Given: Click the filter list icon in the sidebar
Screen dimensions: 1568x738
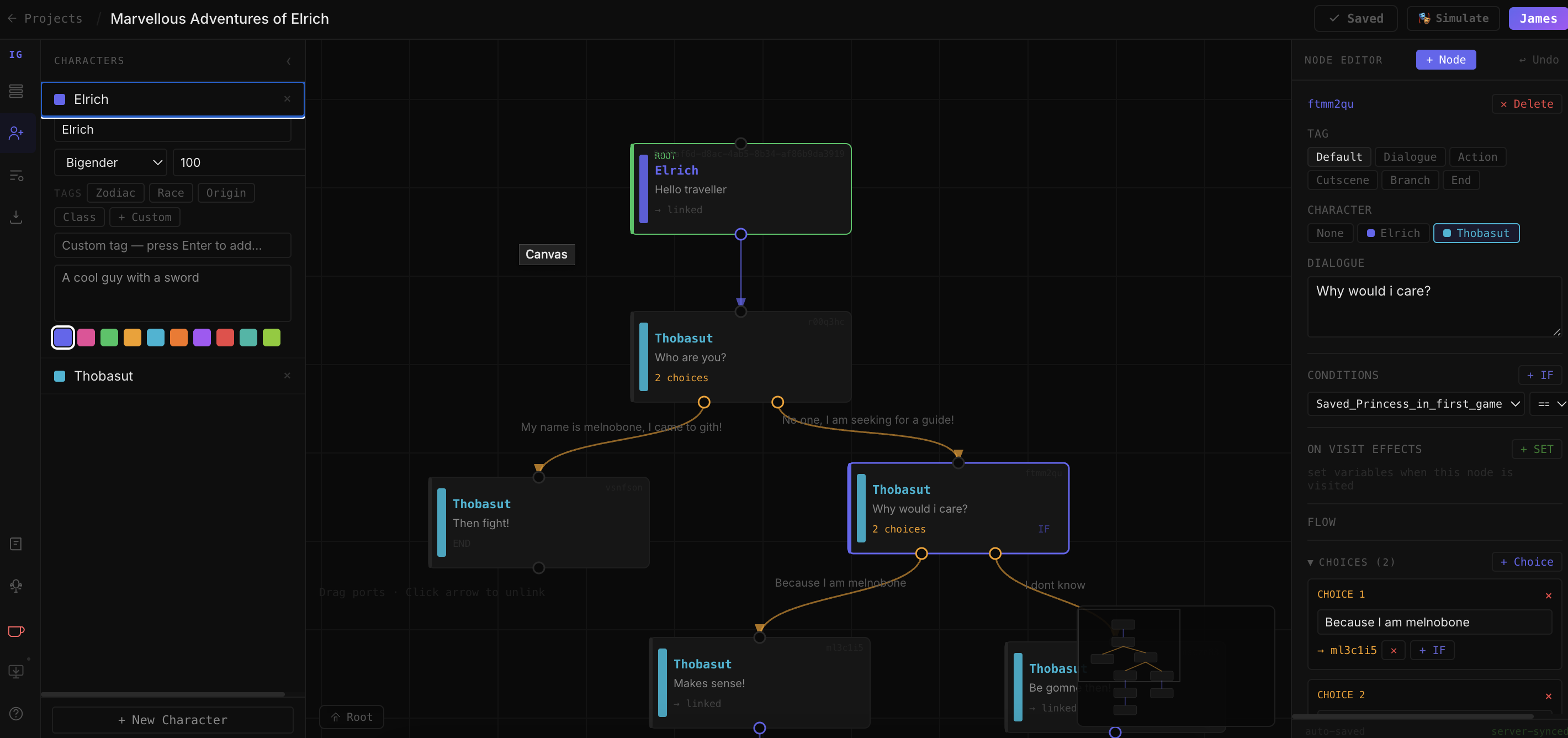Looking at the screenshot, I should 15,175.
